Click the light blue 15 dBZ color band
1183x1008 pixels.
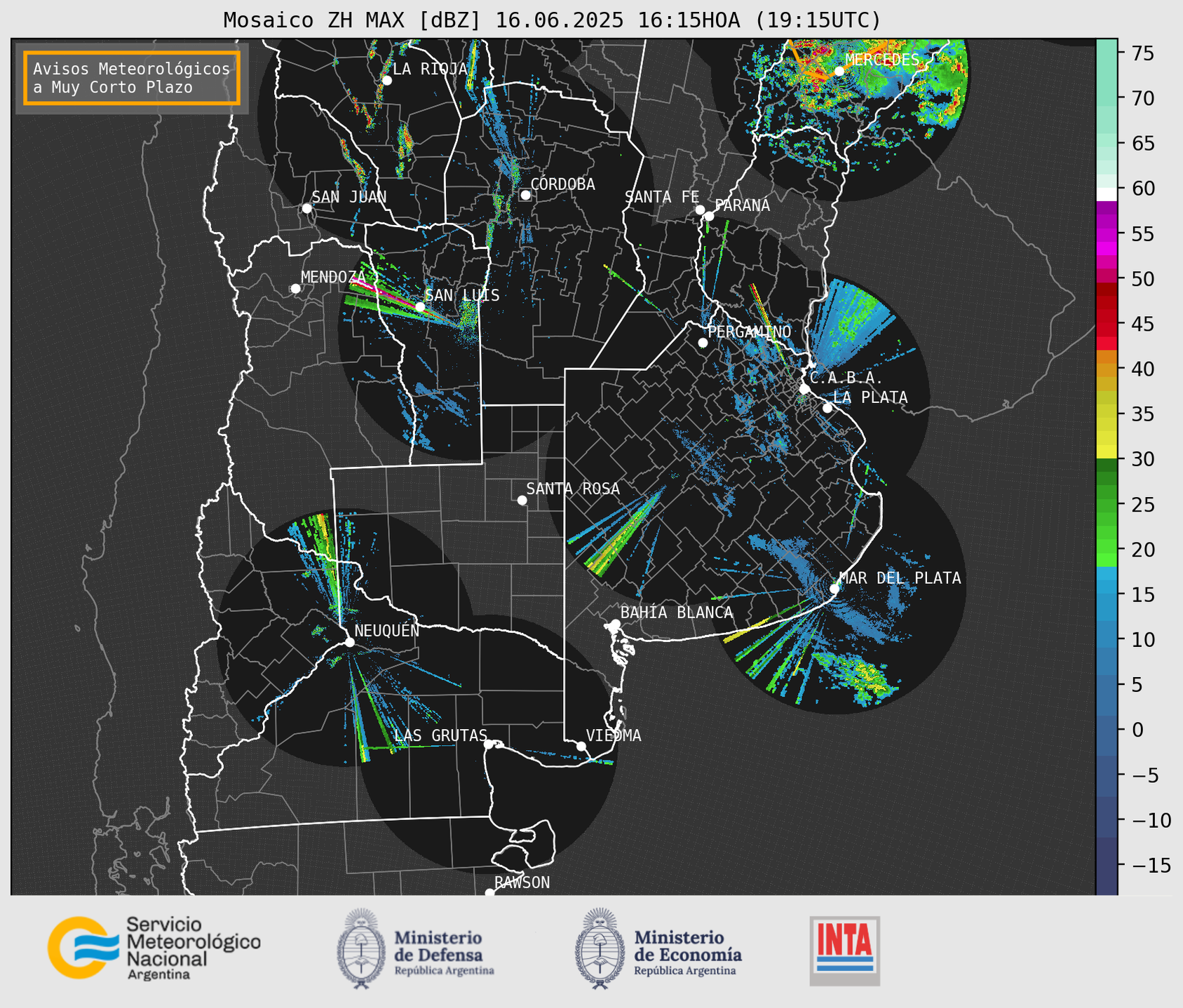(1107, 594)
